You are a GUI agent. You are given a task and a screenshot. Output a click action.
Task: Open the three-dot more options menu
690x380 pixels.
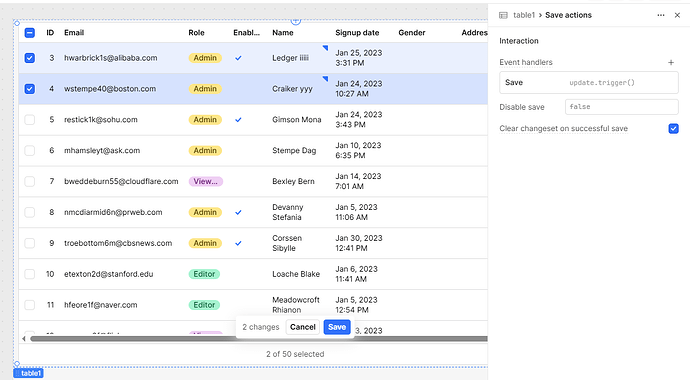[x=661, y=15]
